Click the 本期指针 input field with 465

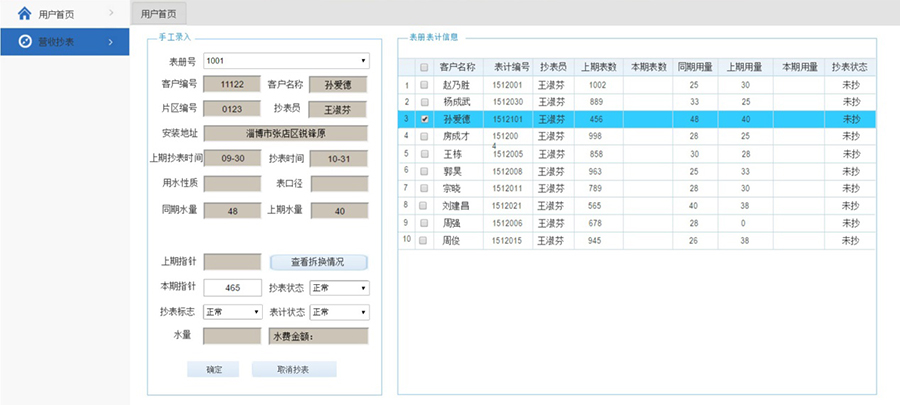coord(232,288)
